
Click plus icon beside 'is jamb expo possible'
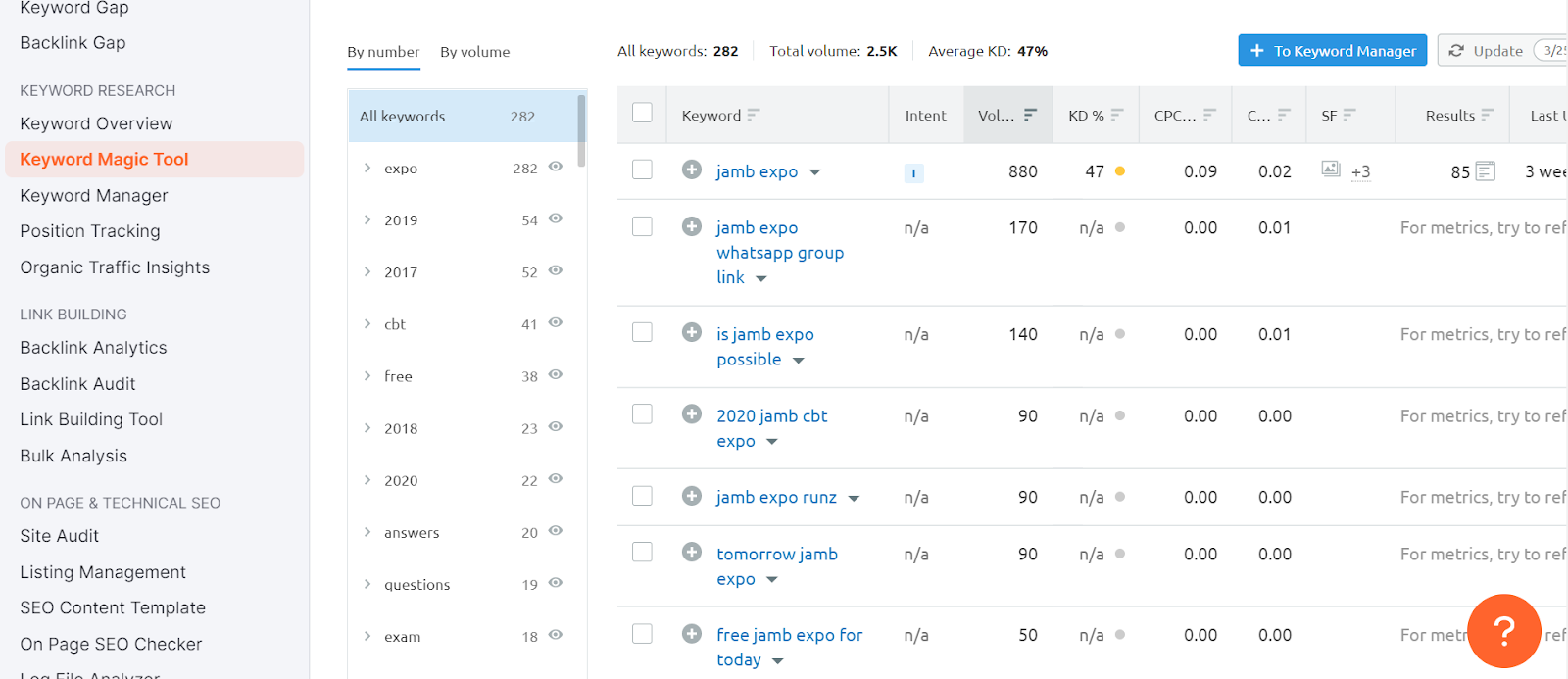tap(692, 332)
